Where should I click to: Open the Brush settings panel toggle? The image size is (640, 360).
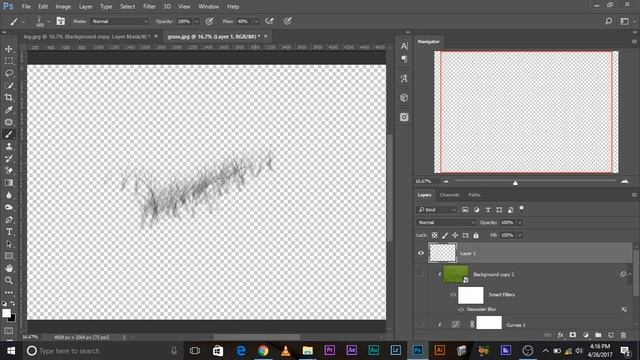[60, 21]
